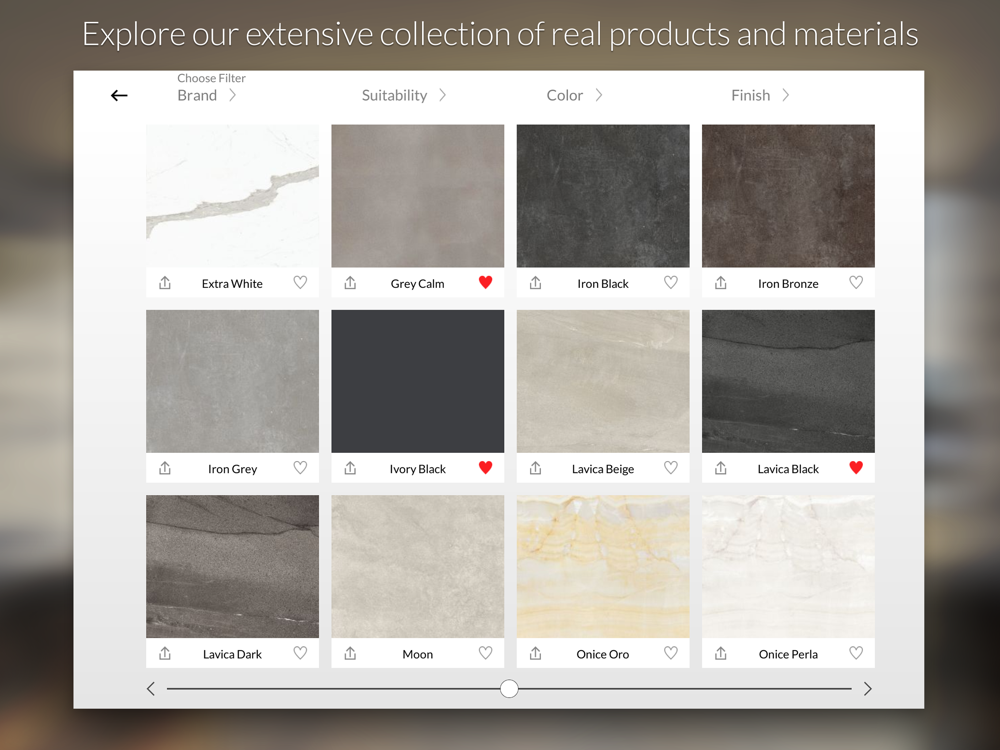The height and width of the screenshot is (750, 1000).
Task: Select the Lavica Beige thumbnail
Action: pos(603,381)
